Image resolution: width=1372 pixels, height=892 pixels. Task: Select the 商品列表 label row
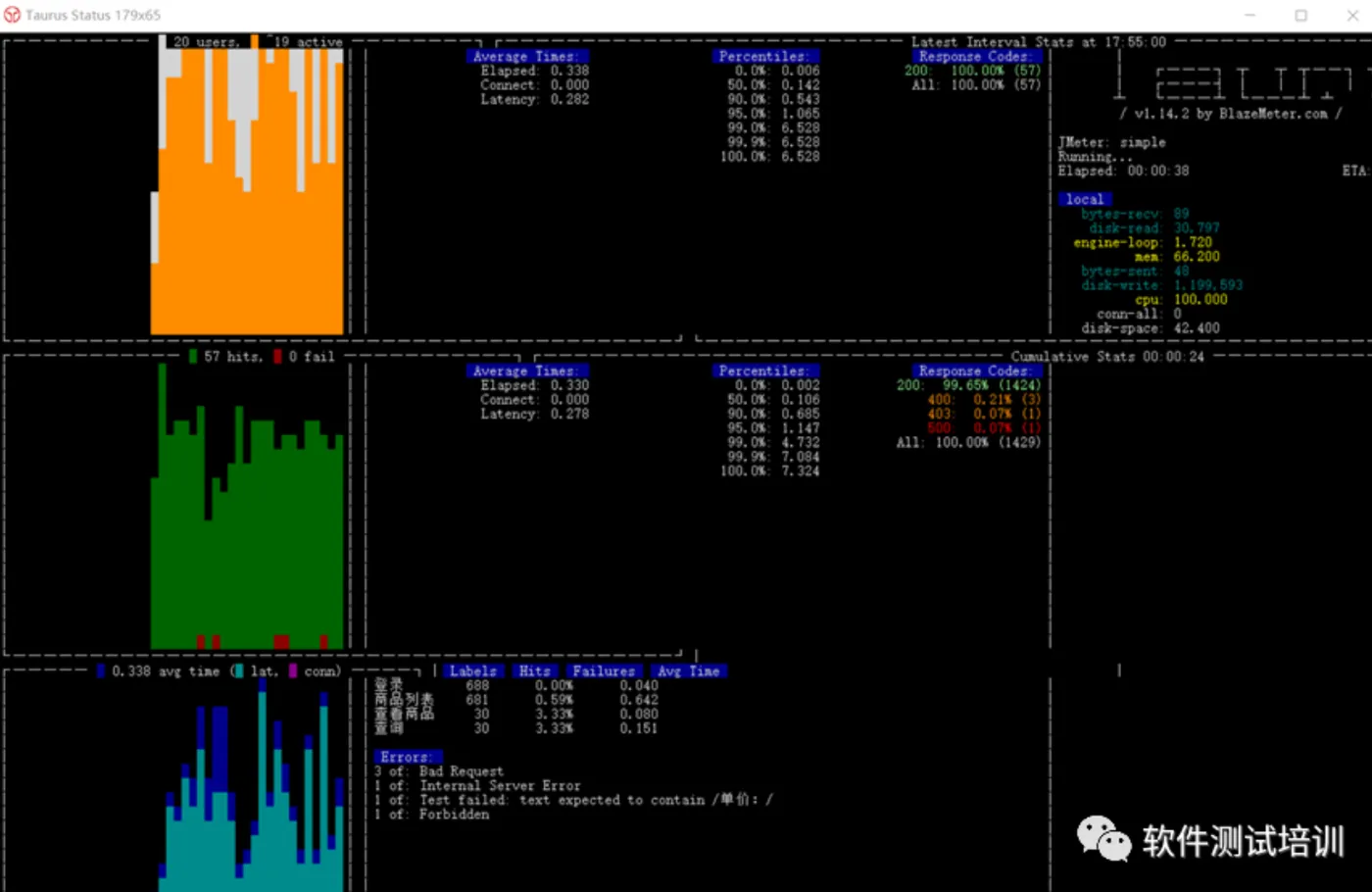point(516,700)
